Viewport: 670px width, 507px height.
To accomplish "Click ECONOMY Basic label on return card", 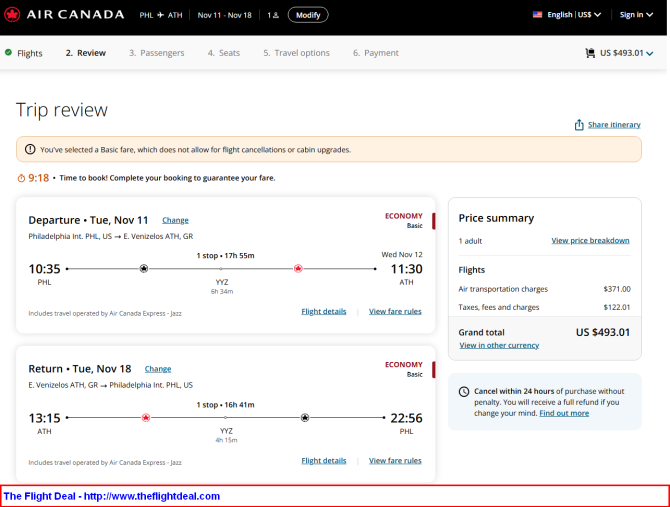I will pos(404,369).
